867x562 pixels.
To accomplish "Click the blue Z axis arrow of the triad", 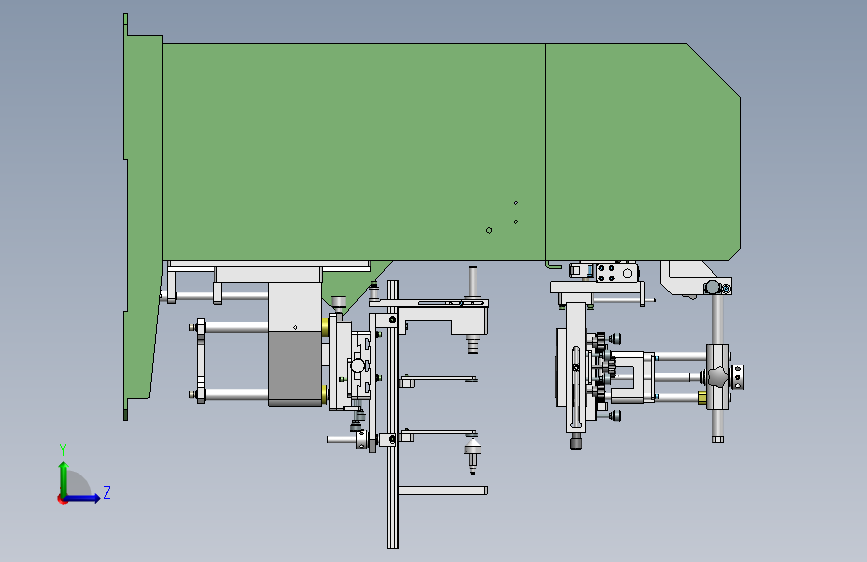I will pos(83,498).
